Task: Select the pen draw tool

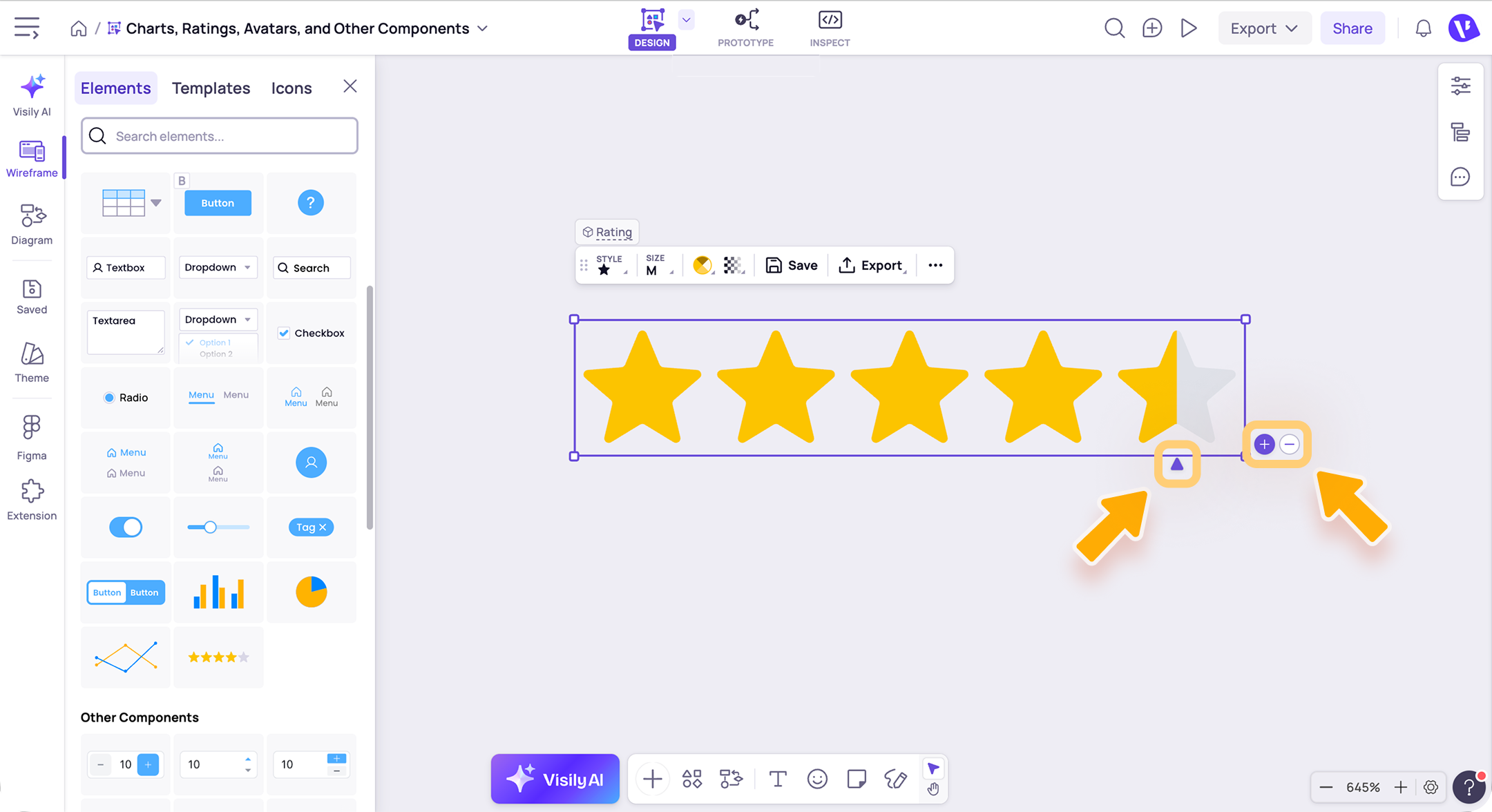Action: (x=896, y=779)
